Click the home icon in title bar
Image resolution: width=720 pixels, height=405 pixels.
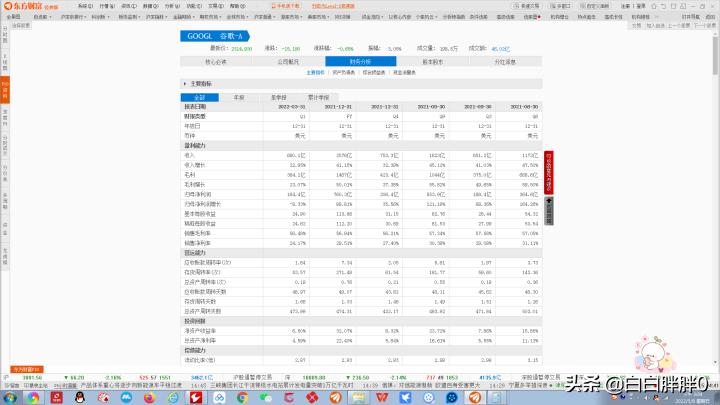coord(654,6)
